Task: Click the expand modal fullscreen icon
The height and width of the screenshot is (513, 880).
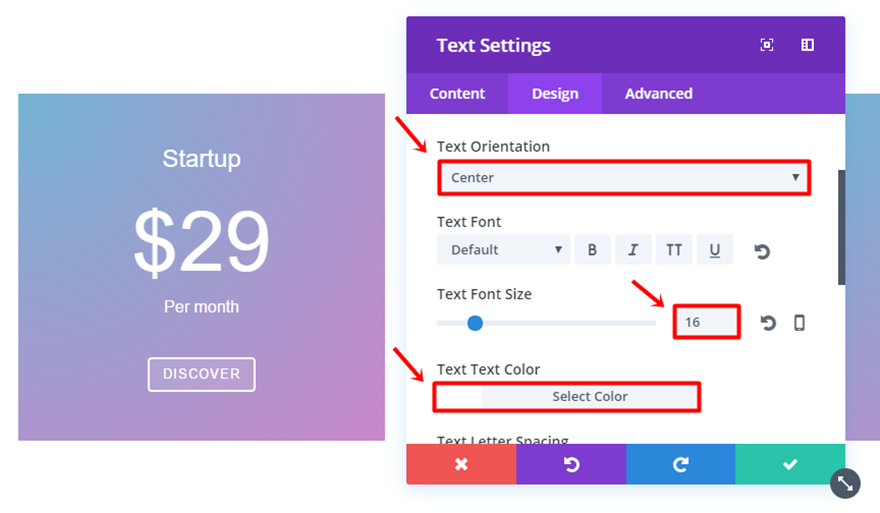Action: pos(767,45)
